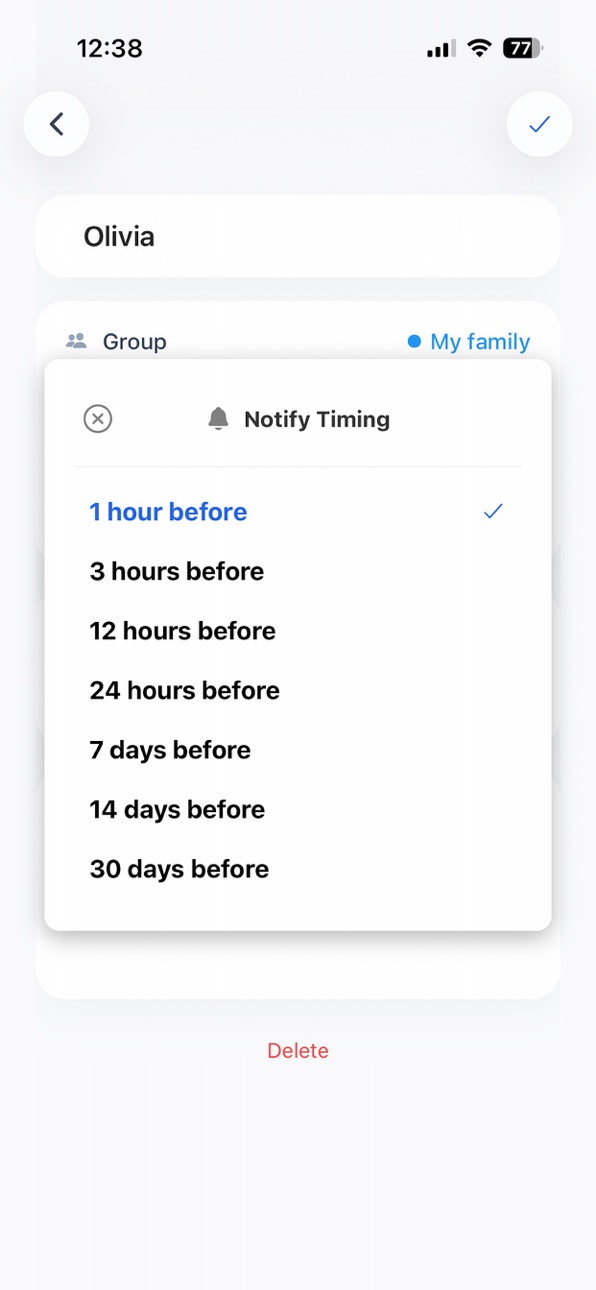
Task: Open the My family group selector
Action: (469, 342)
